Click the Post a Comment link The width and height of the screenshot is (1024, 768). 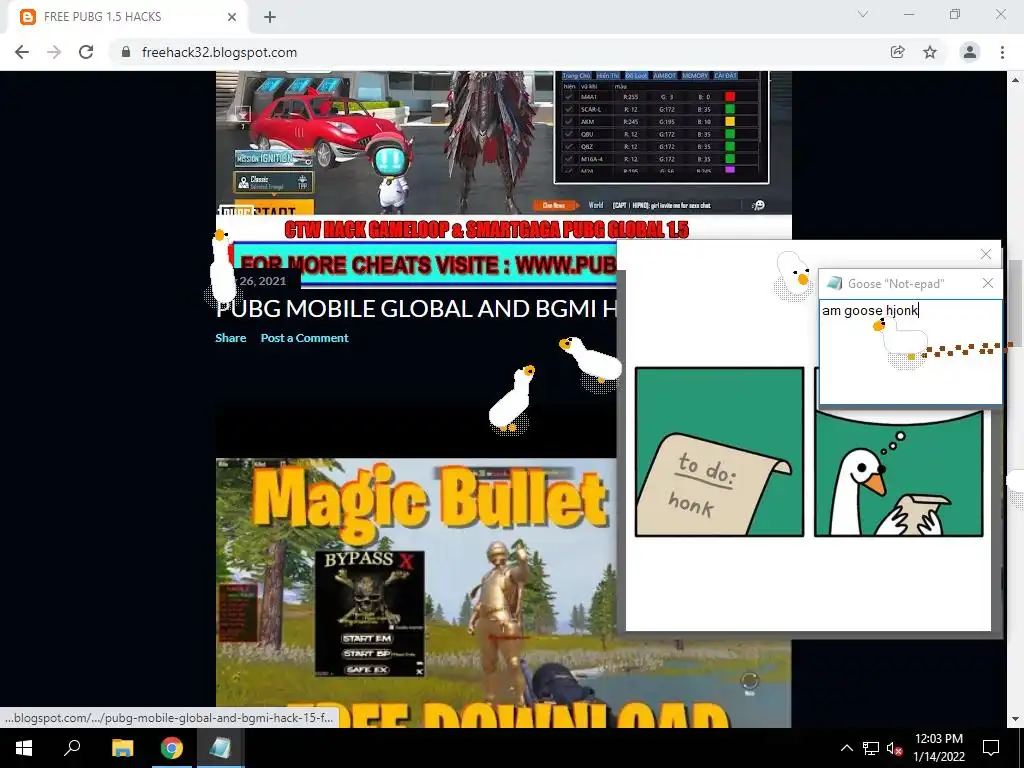tap(304, 338)
